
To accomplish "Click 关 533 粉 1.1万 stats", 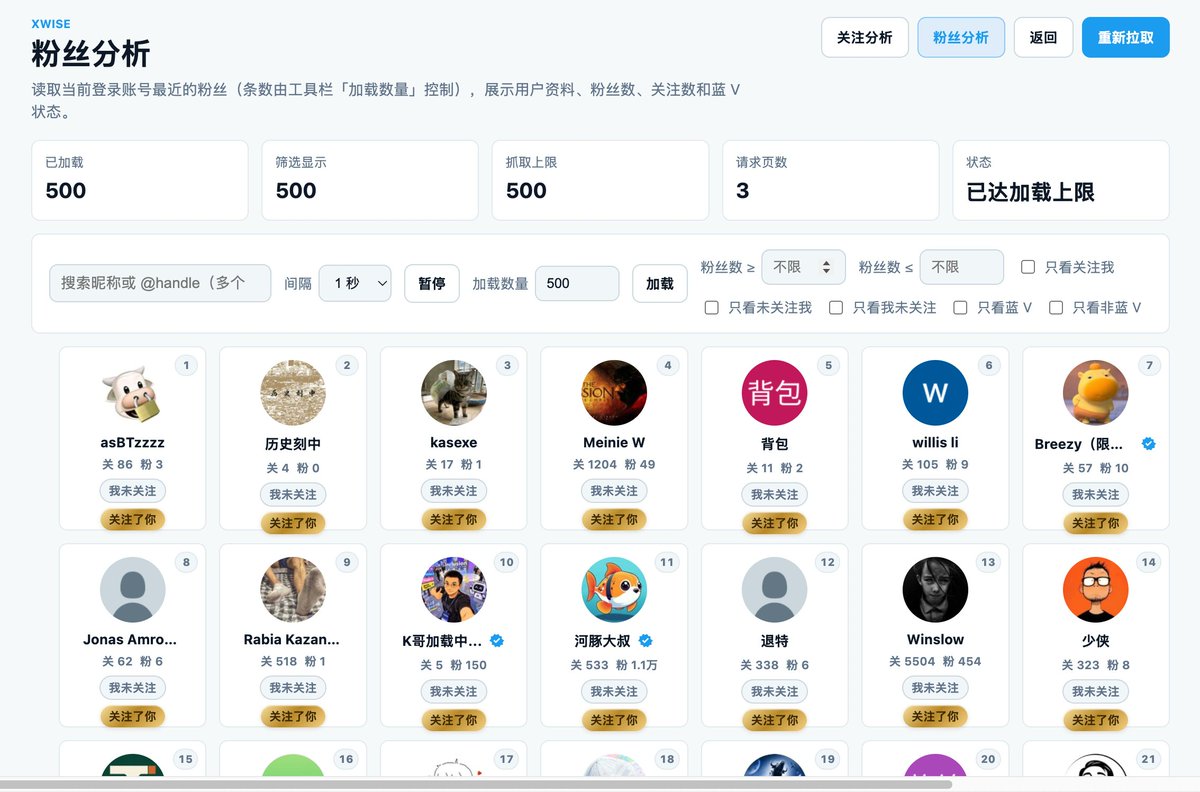I will (x=614, y=665).
